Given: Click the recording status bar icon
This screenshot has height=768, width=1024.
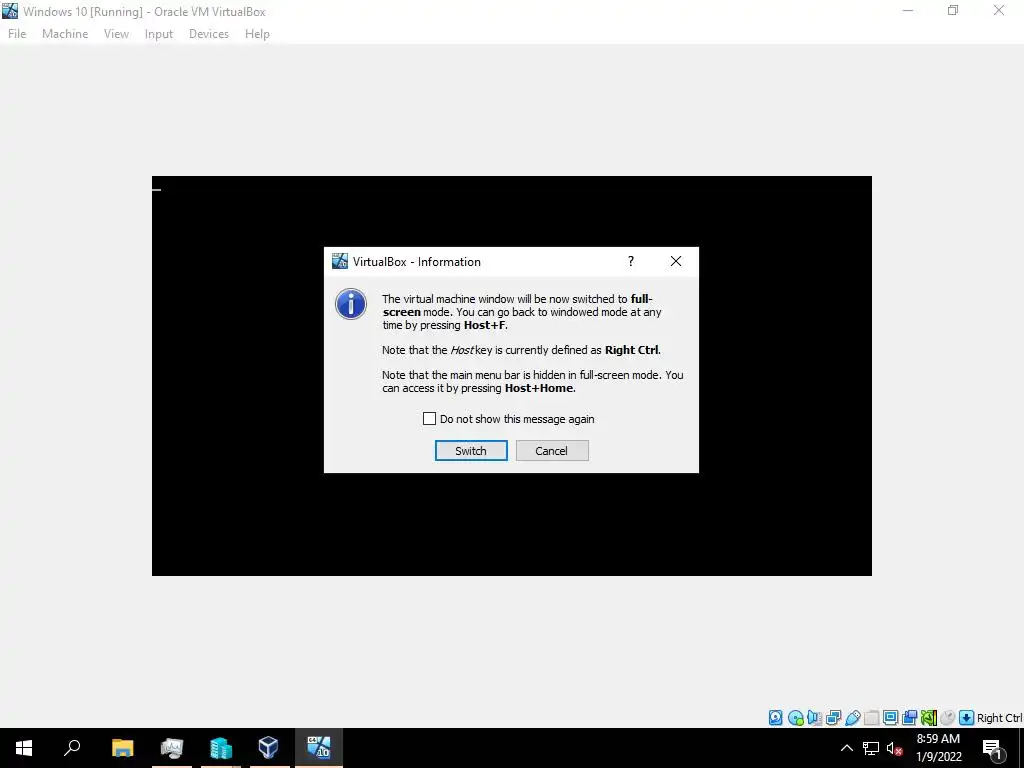Looking at the screenshot, I should 909,718.
